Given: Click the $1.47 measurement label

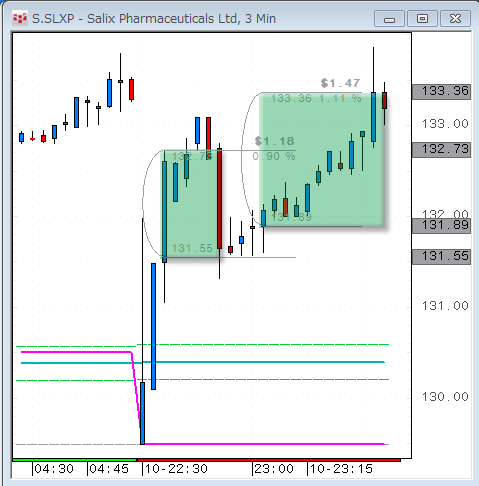Looking at the screenshot, I should [x=340, y=83].
